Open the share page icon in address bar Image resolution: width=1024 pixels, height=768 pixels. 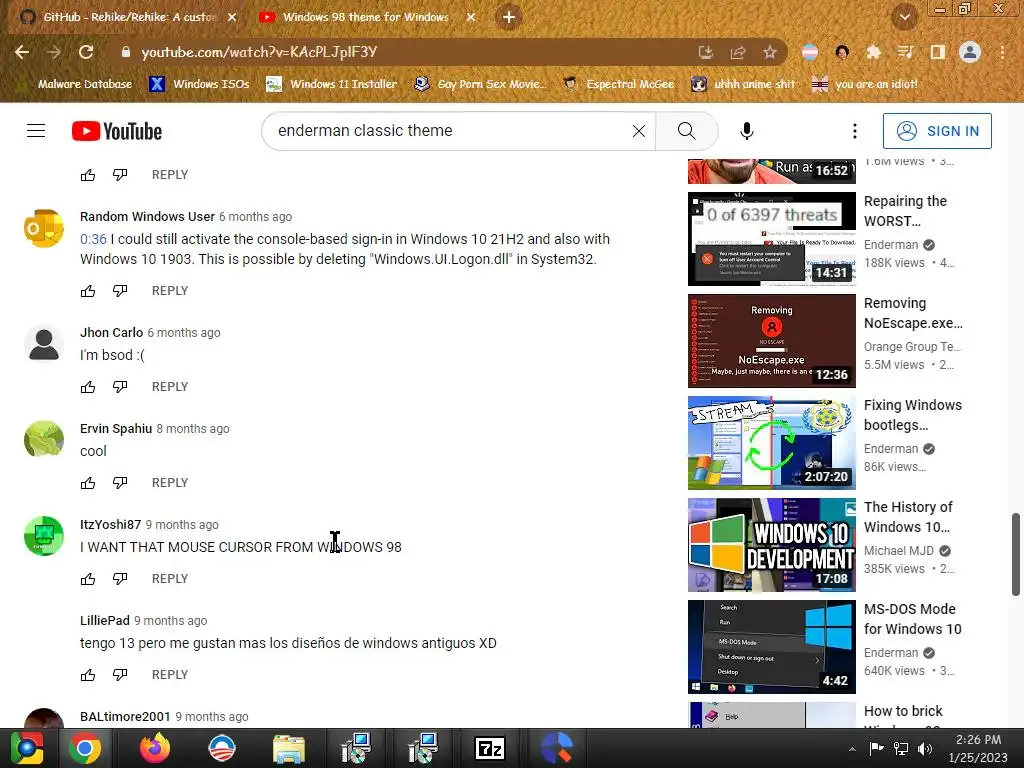[738, 52]
